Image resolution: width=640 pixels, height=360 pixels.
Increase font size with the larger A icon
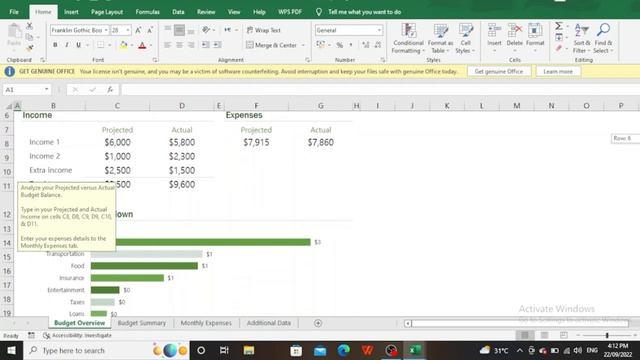pos(138,30)
